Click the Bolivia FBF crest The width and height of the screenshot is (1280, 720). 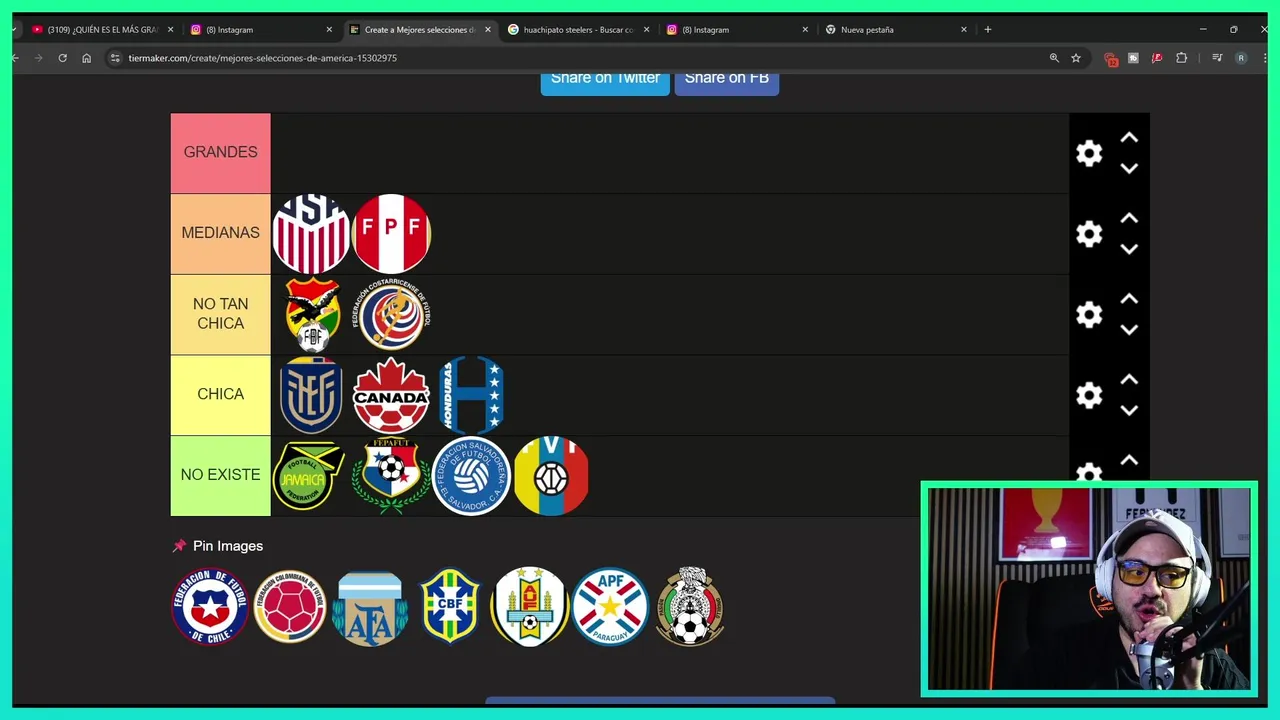click(312, 314)
